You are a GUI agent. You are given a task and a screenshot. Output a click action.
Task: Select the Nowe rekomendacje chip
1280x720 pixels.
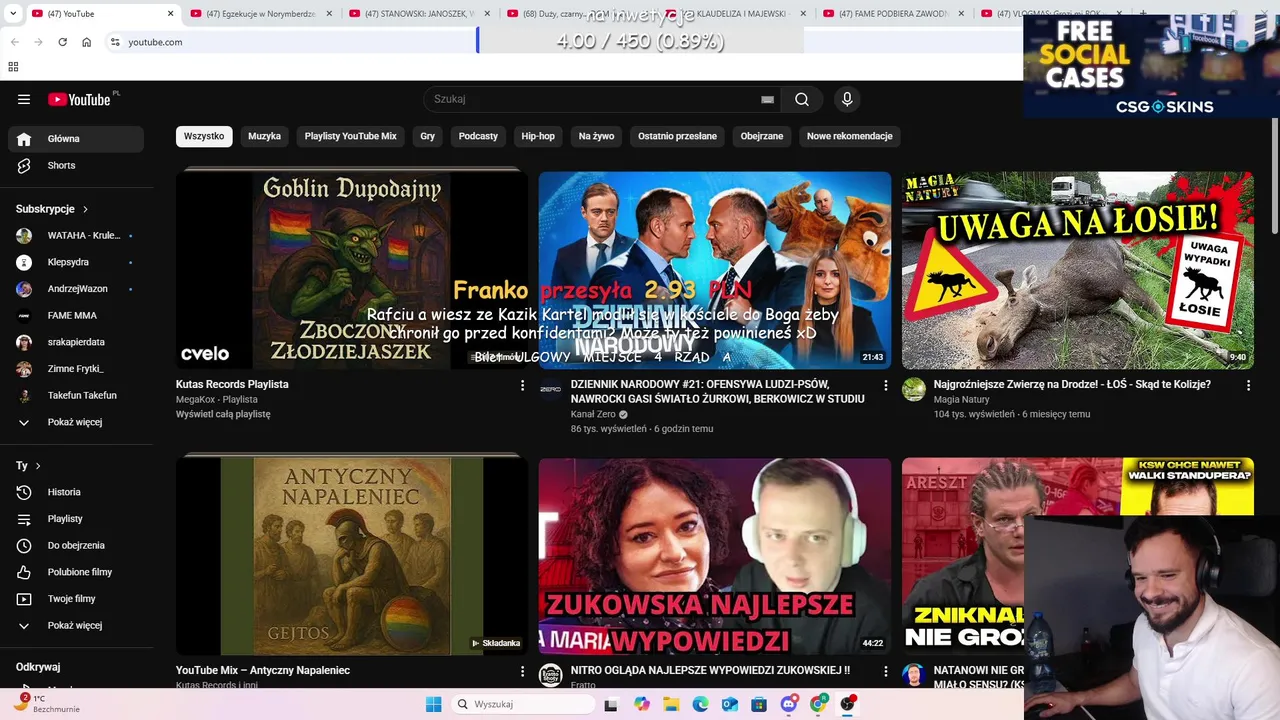(x=850, y=136)
